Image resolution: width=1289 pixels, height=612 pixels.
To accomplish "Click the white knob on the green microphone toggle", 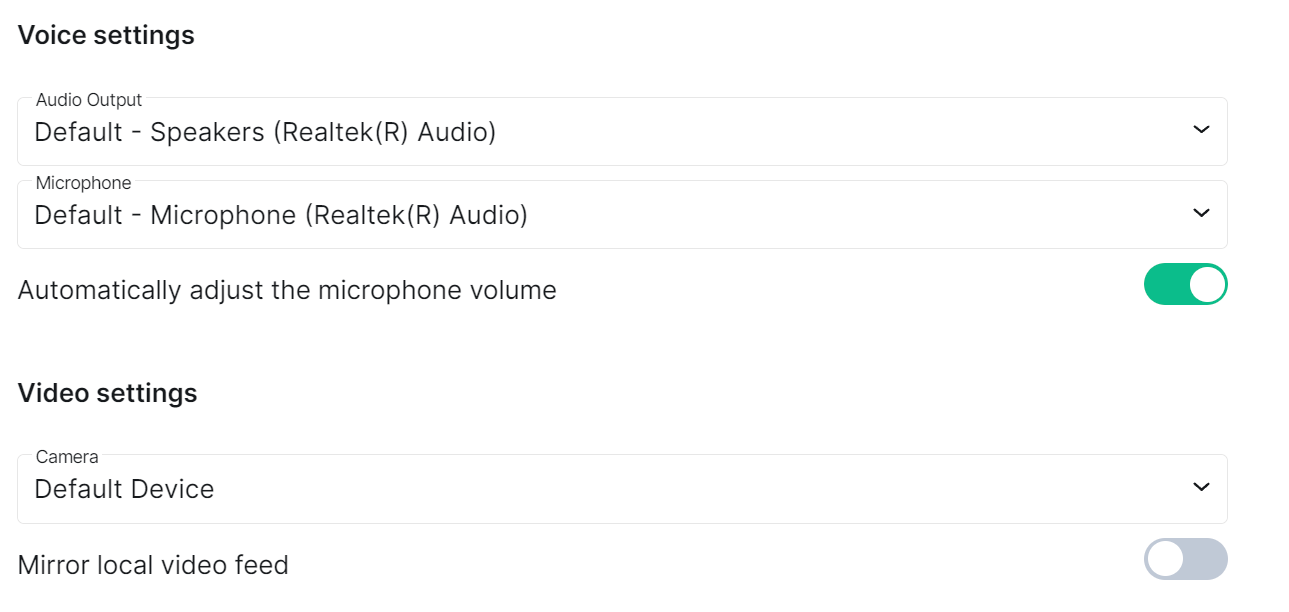I will click(x=1207, y=284).
